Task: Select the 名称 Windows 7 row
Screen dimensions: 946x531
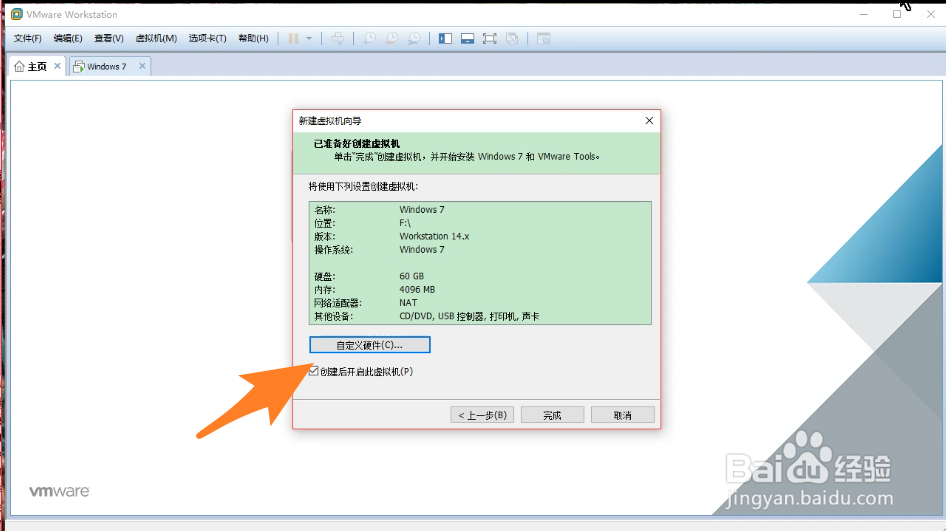Action: pos(480,209)
